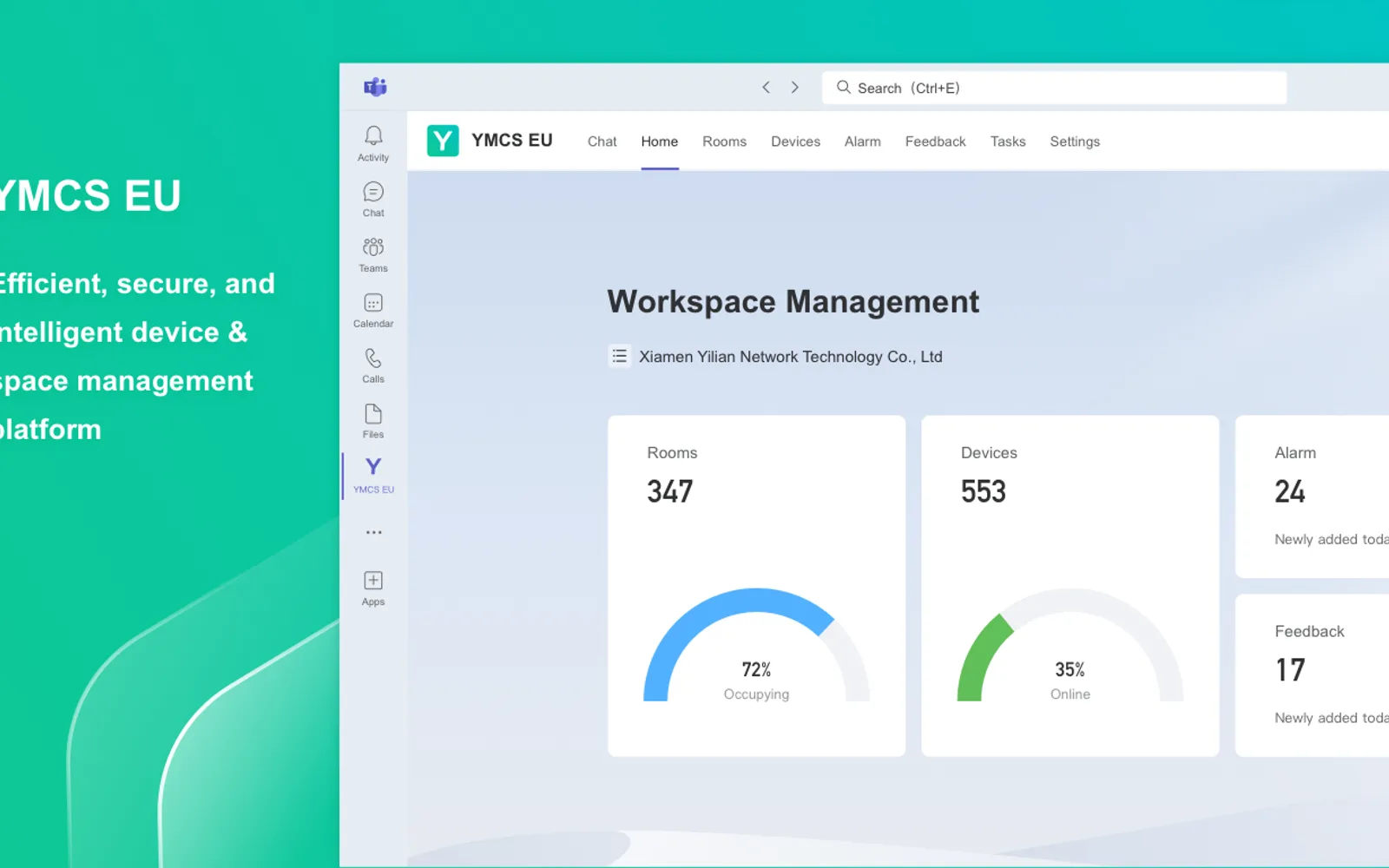The width and height of the screenshot is (1389, 868).
Task: Switch to the Home tab
Action: pos(660,141)
